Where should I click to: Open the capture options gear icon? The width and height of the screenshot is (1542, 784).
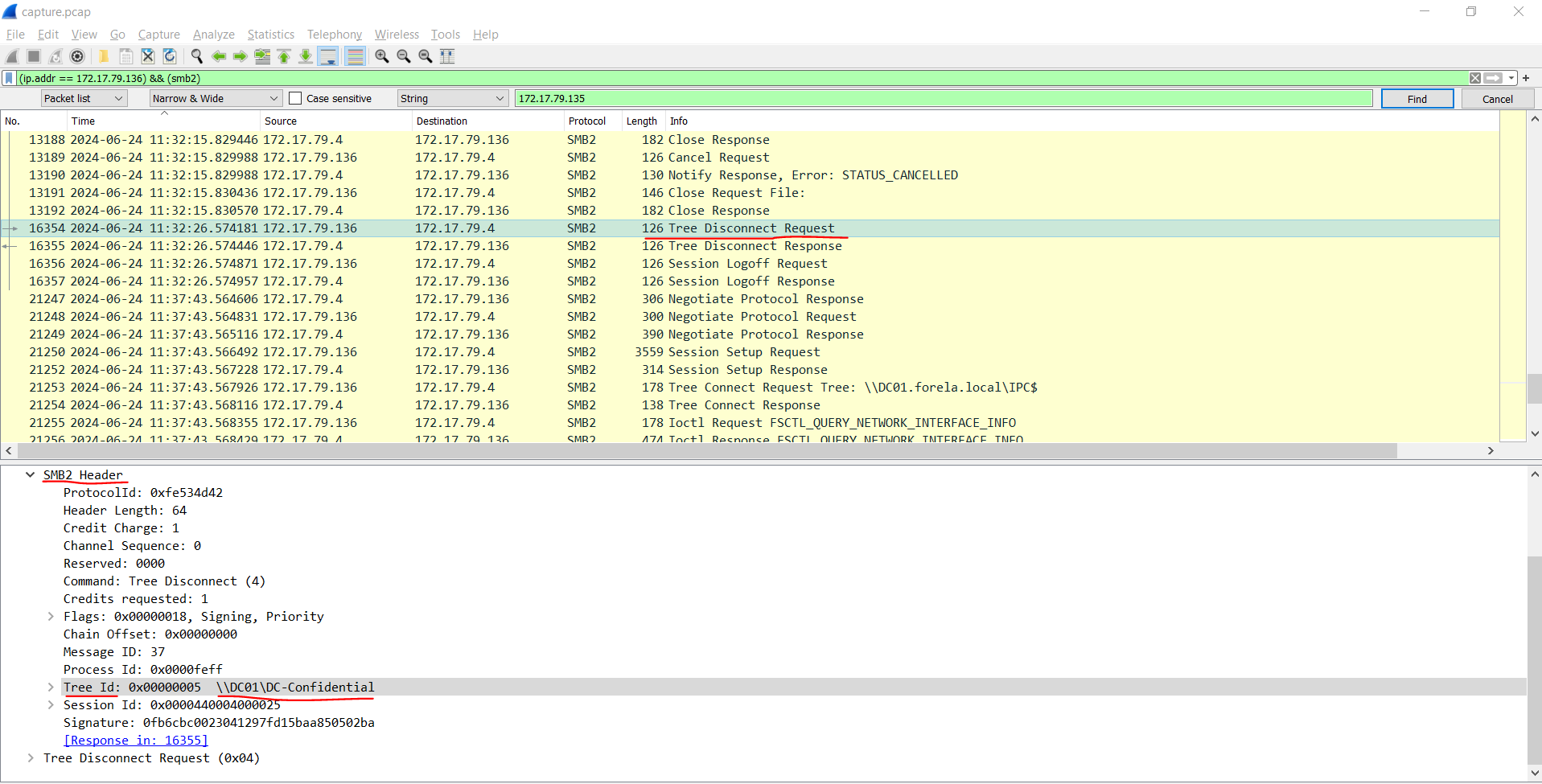[77, 56]
